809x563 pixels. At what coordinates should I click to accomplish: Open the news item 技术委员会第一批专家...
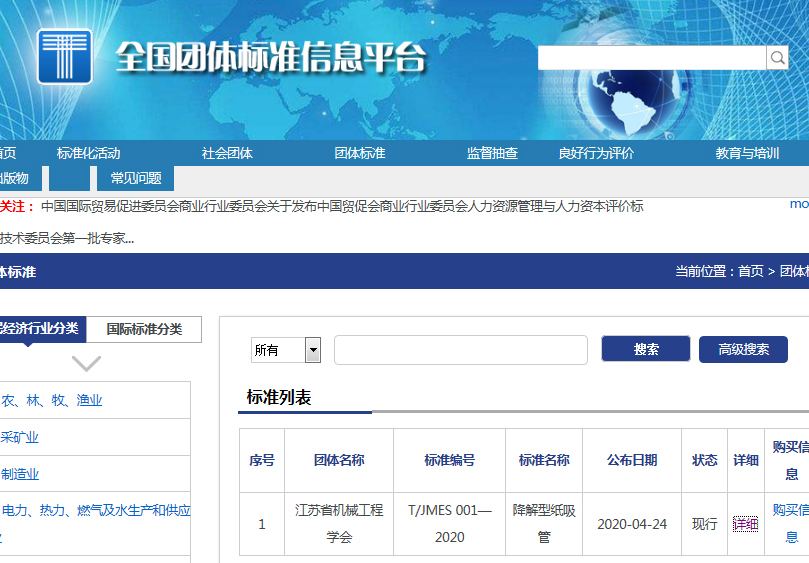[67, 238]
